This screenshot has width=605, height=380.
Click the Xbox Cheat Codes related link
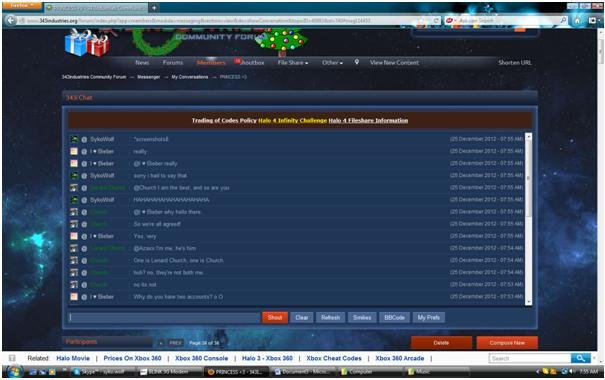(334, 358)
